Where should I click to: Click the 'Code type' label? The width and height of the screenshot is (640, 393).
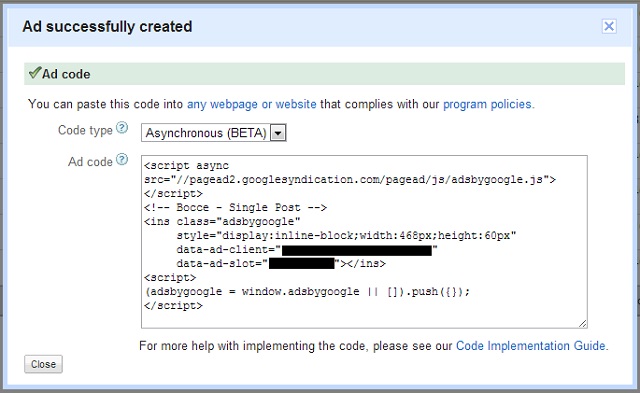85,130
